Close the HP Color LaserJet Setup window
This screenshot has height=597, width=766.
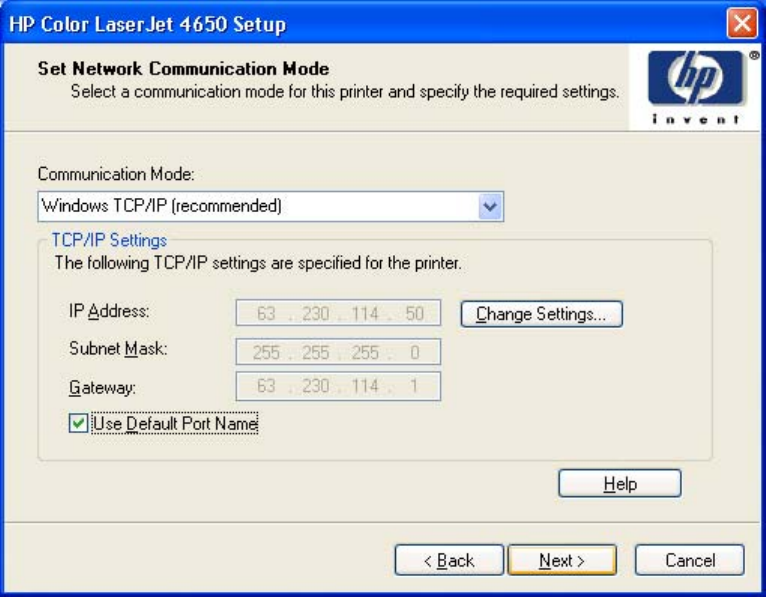(742, 23)
